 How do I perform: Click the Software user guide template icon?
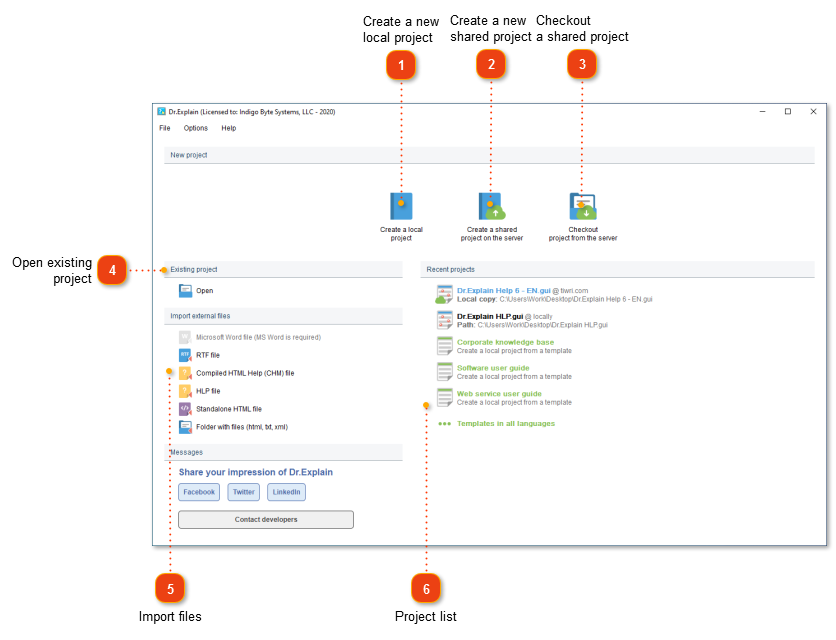coord(445,372)
